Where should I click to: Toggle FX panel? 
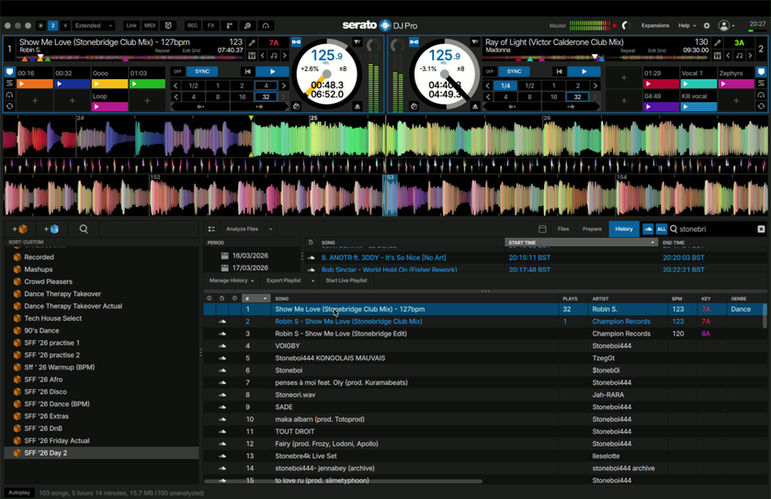pyautogui.click(x=211, y=26)
